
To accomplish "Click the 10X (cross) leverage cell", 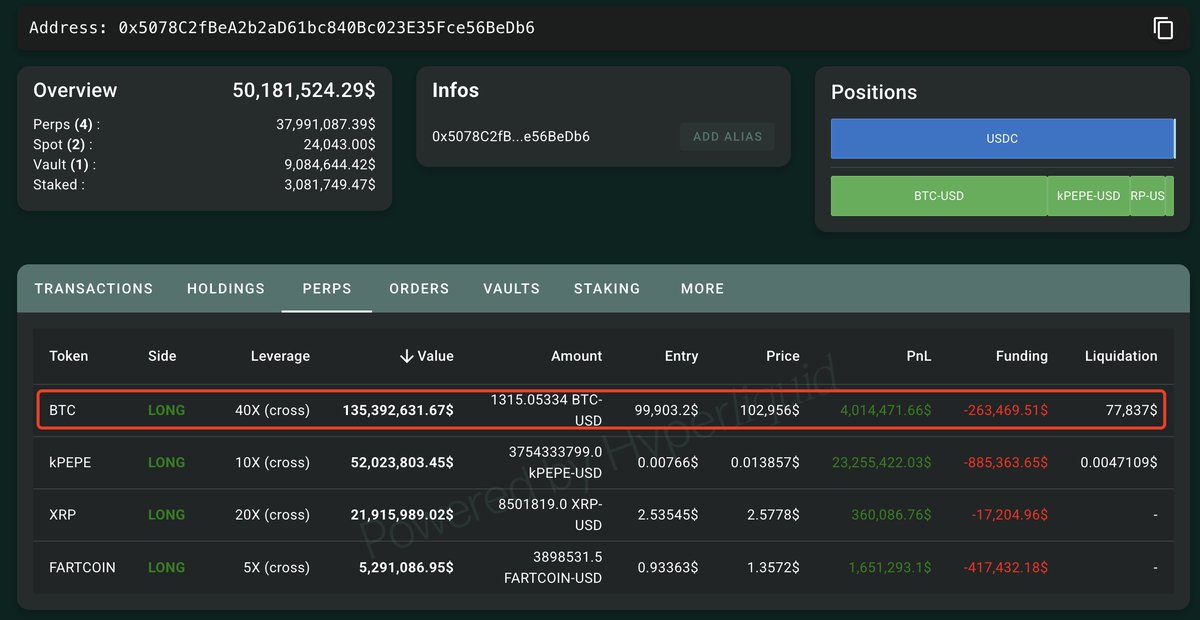I will pyautogui.click(x=272, y=463).
